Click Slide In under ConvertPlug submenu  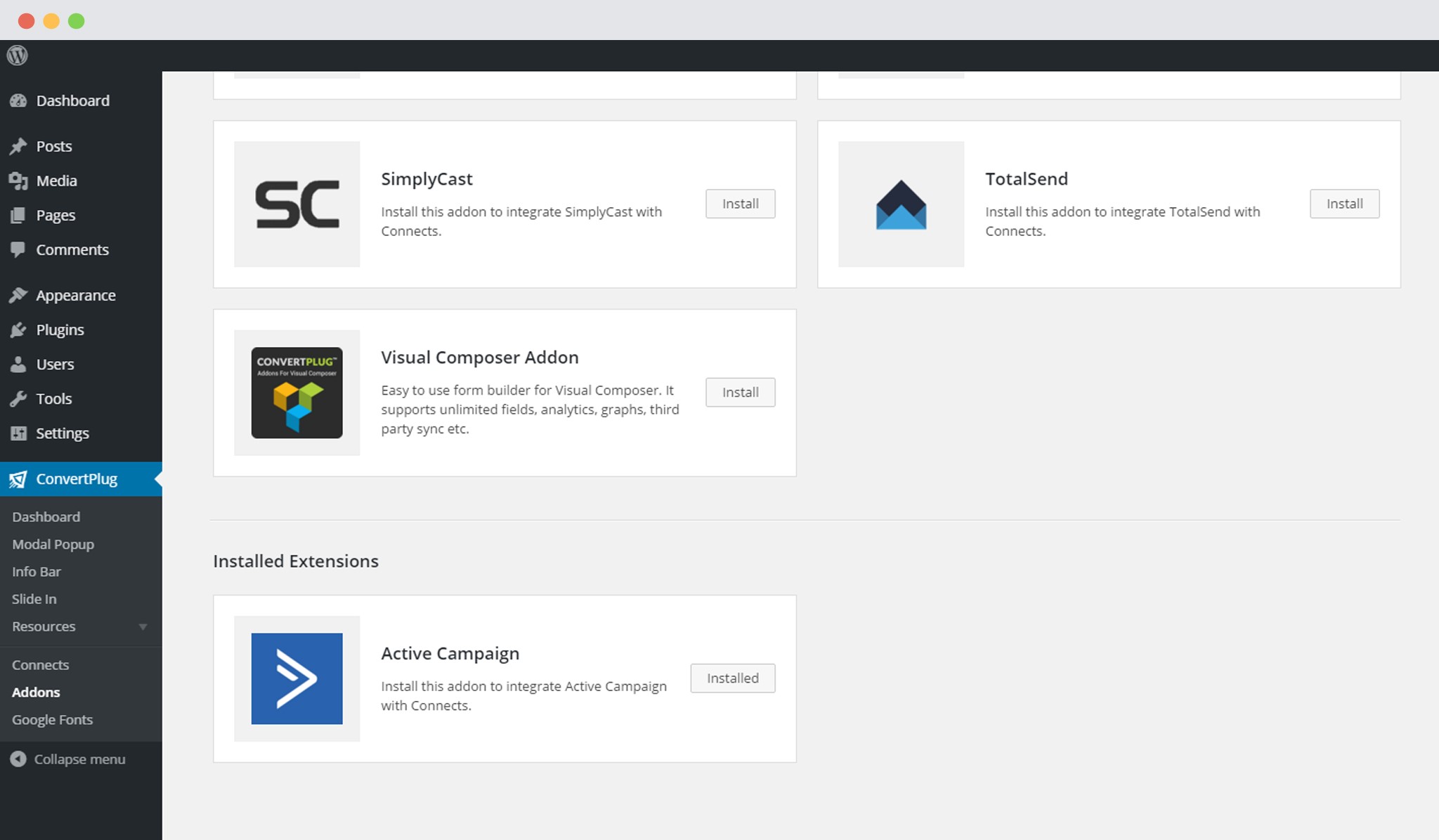[x=33, y=598]
